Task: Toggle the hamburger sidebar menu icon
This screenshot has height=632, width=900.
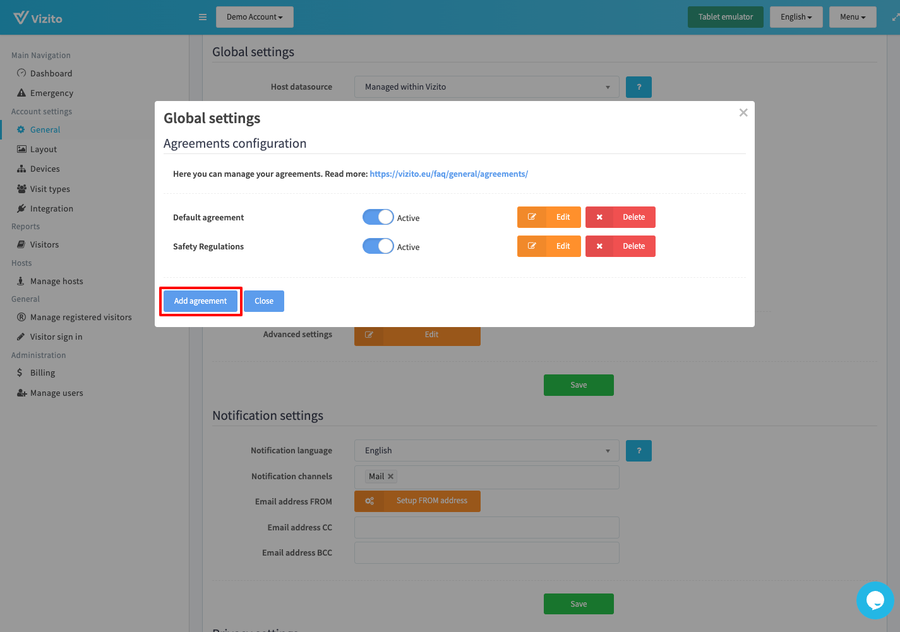Action: 203,17
